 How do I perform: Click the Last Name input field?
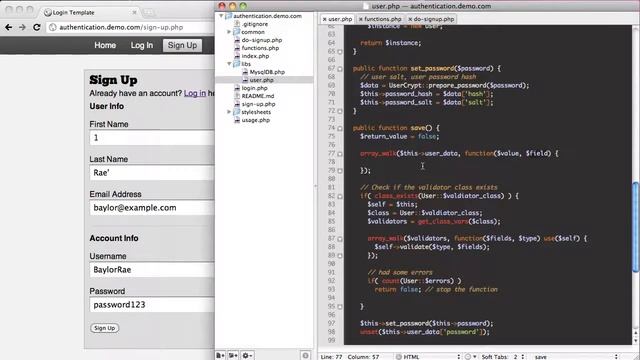point(152,173)
